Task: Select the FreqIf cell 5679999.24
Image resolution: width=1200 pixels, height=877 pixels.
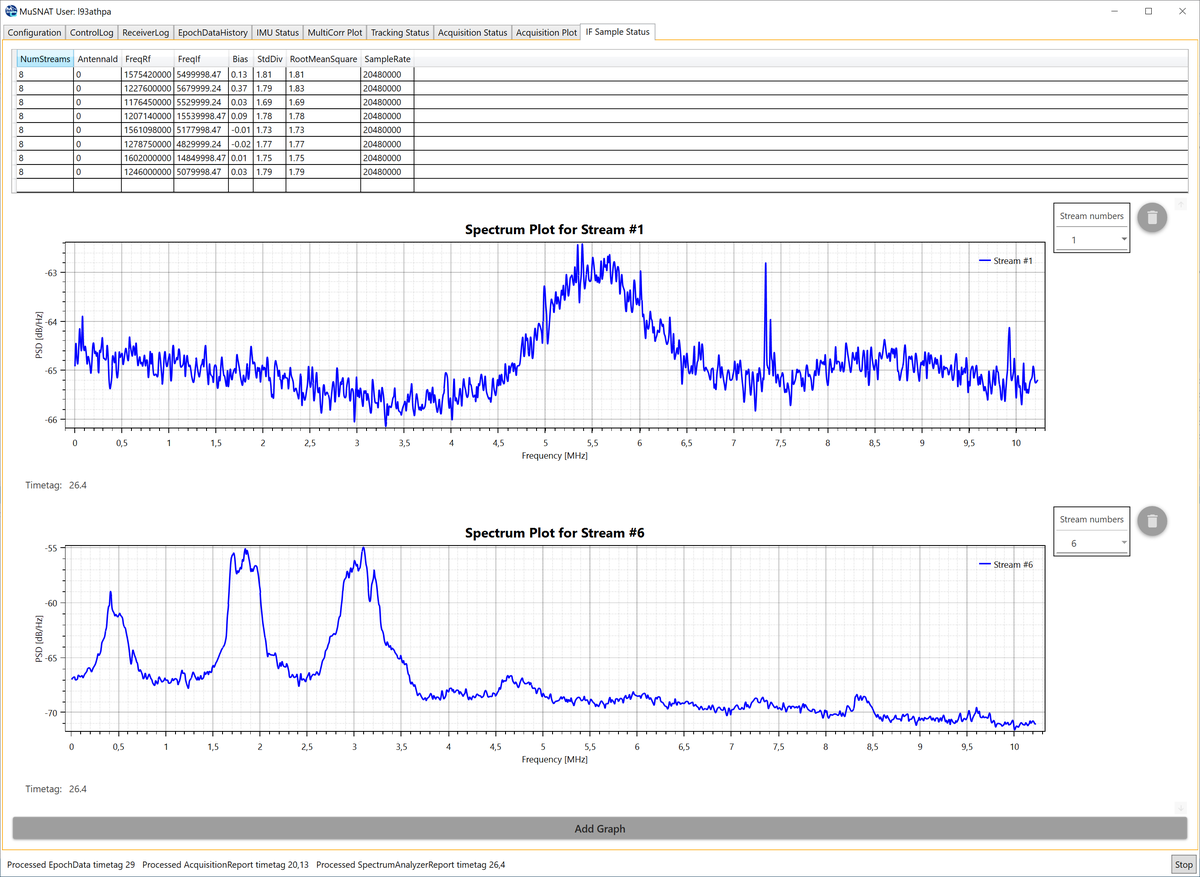Action: point(200,88)
